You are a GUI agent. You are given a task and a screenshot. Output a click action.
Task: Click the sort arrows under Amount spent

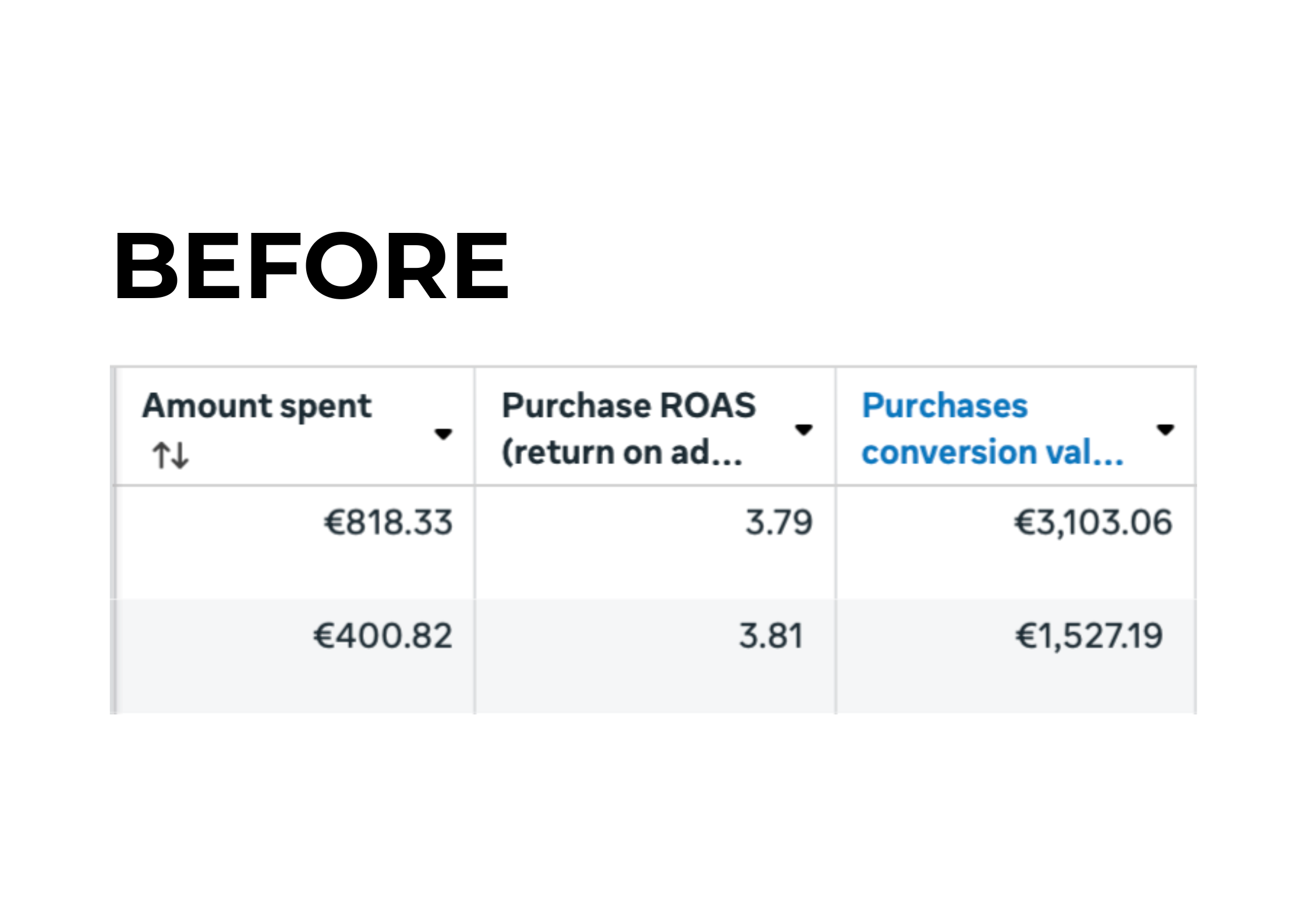pyautogui.click(x=171, y=455)
